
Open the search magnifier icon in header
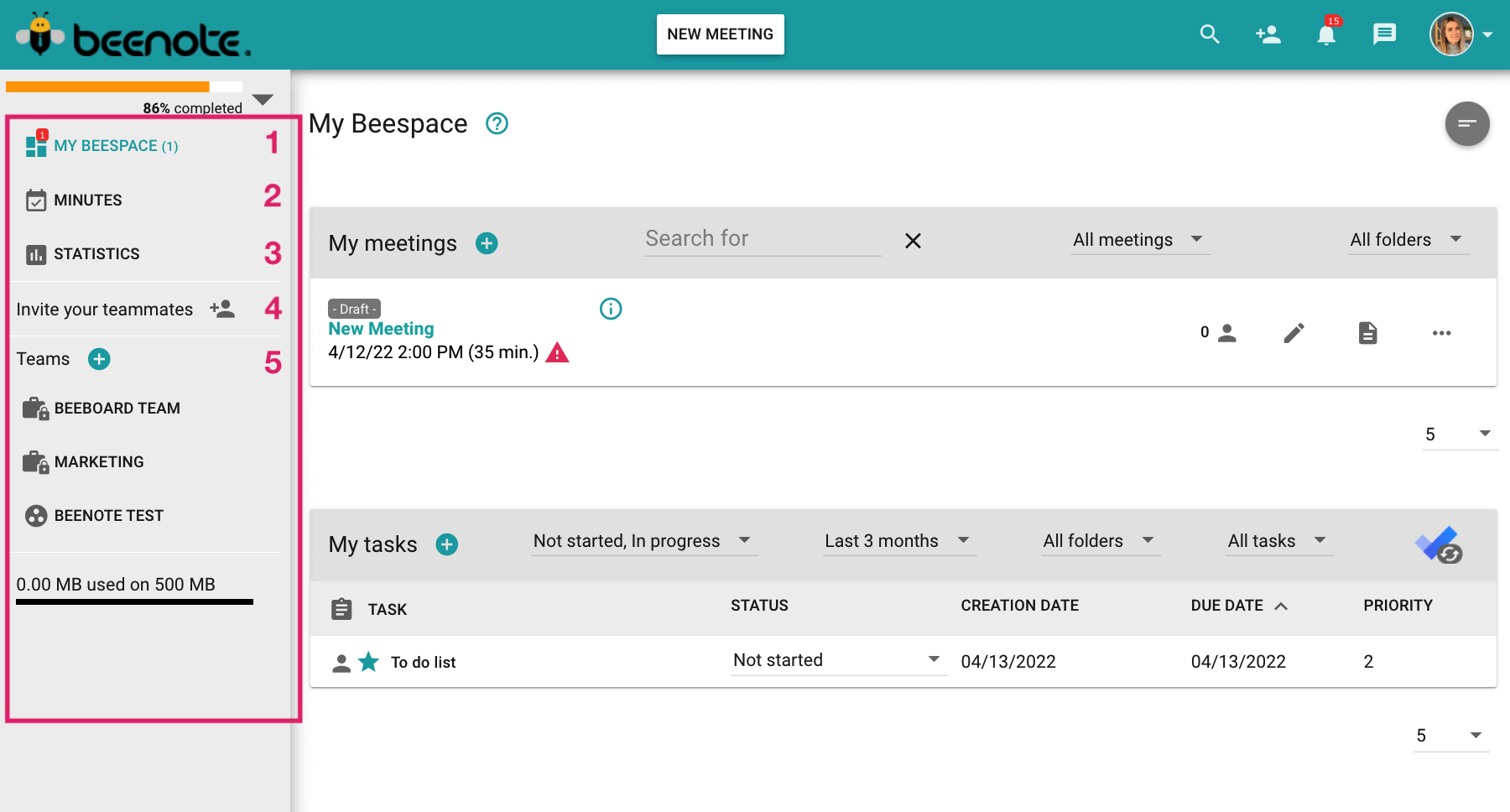[1210, 34]
